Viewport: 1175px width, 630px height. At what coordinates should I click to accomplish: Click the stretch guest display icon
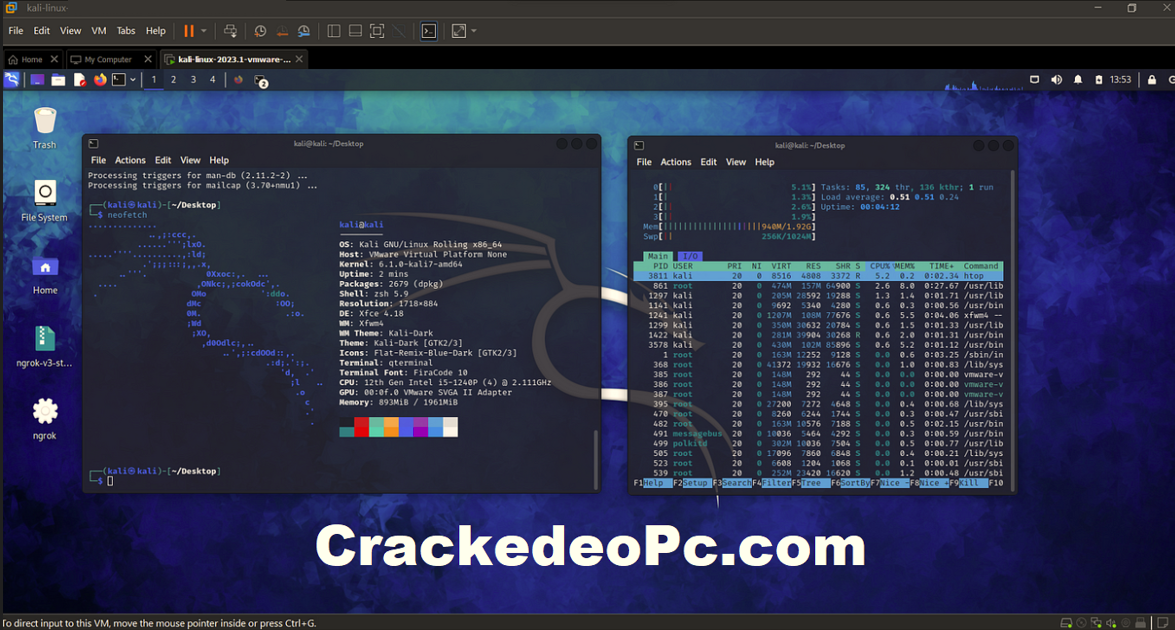(459, 31)
